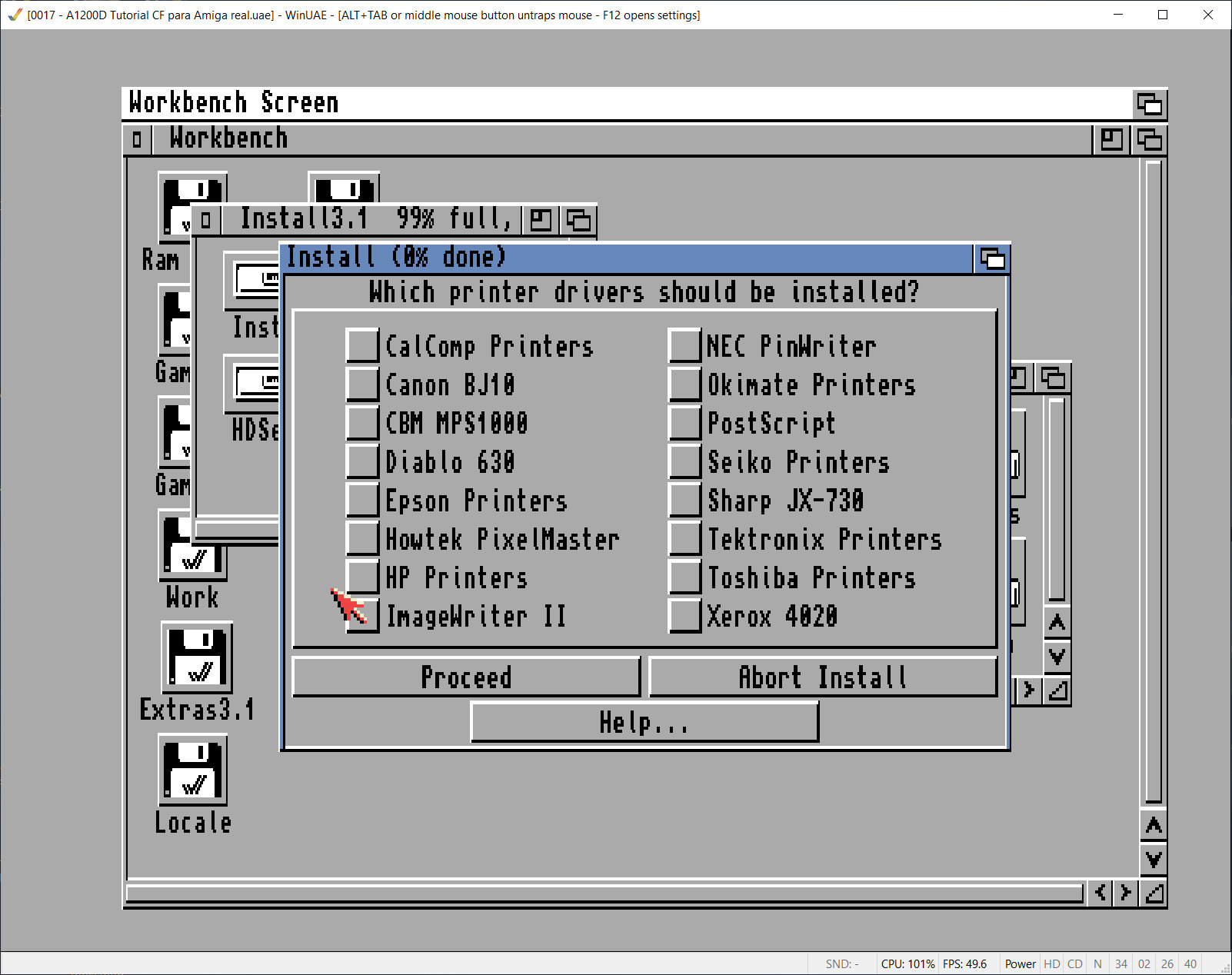
Task: Click background window scroll down arrow
Action: click(x=1057, y=656)
